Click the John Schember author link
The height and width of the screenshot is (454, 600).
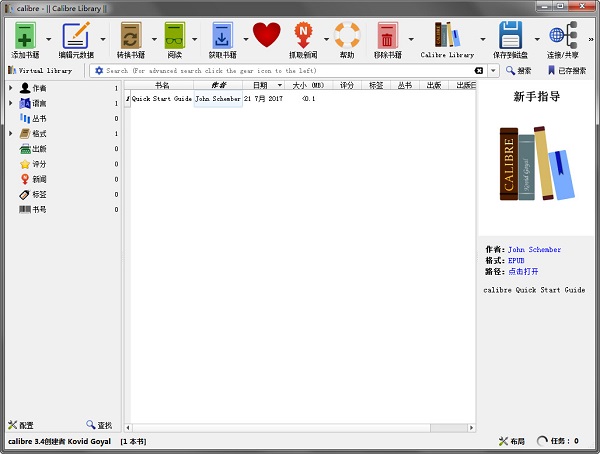[x=534, y=250]
